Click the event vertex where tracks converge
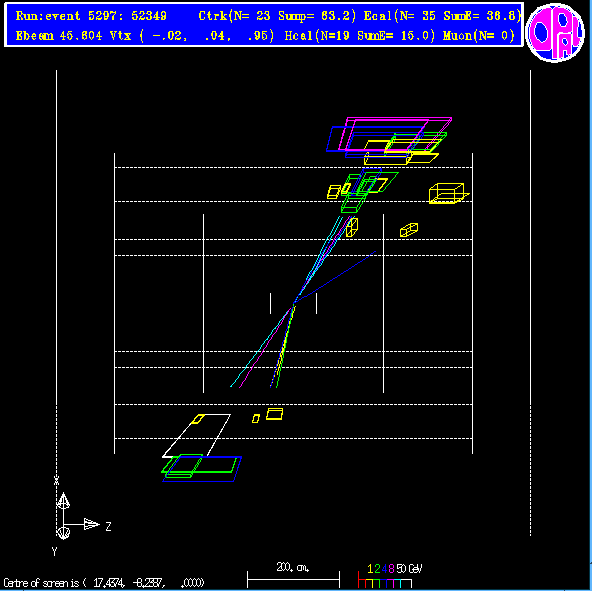The image size is (592, 591). click(x=294, y=303)
